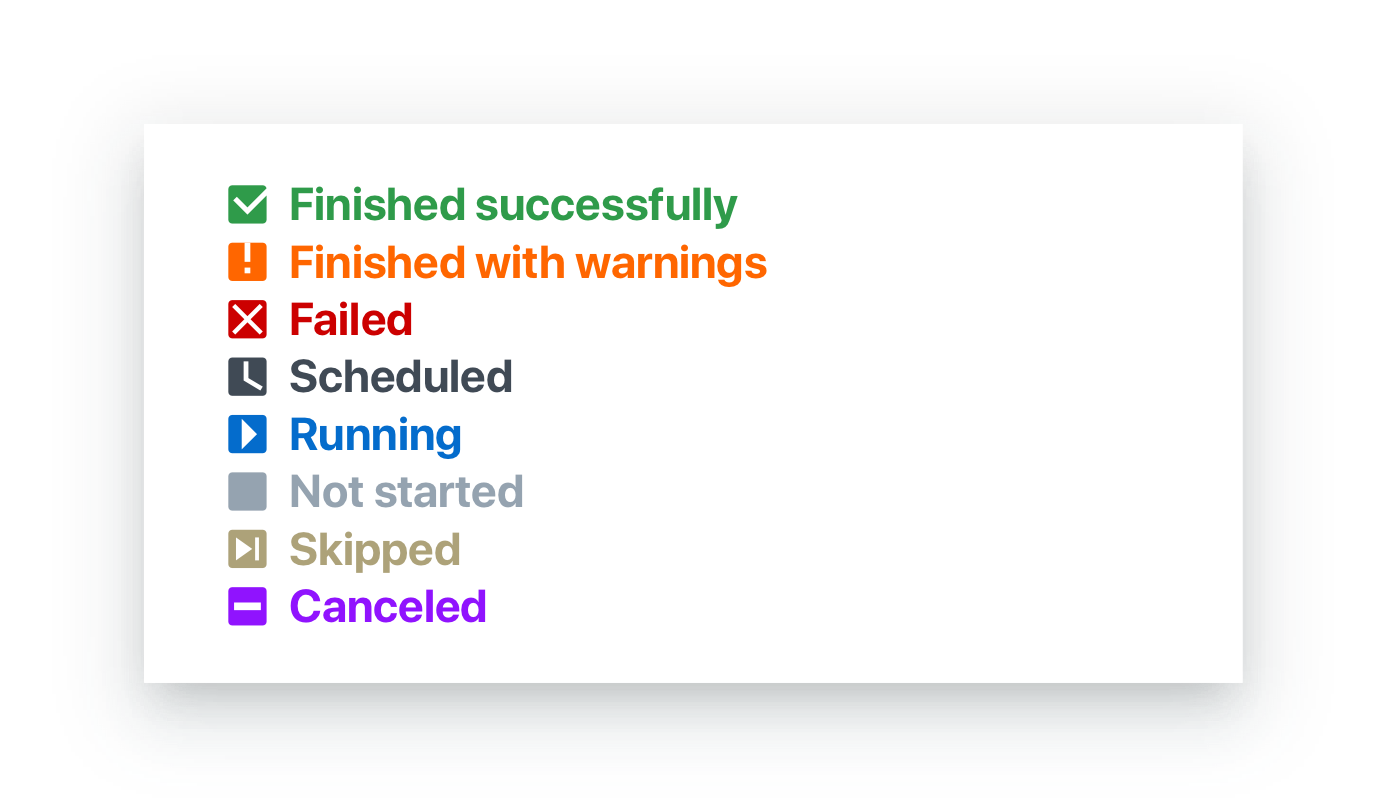Click the dark clock scheduled icon
The width and height of the screenshot is (1392, 810).
[247, 377]
